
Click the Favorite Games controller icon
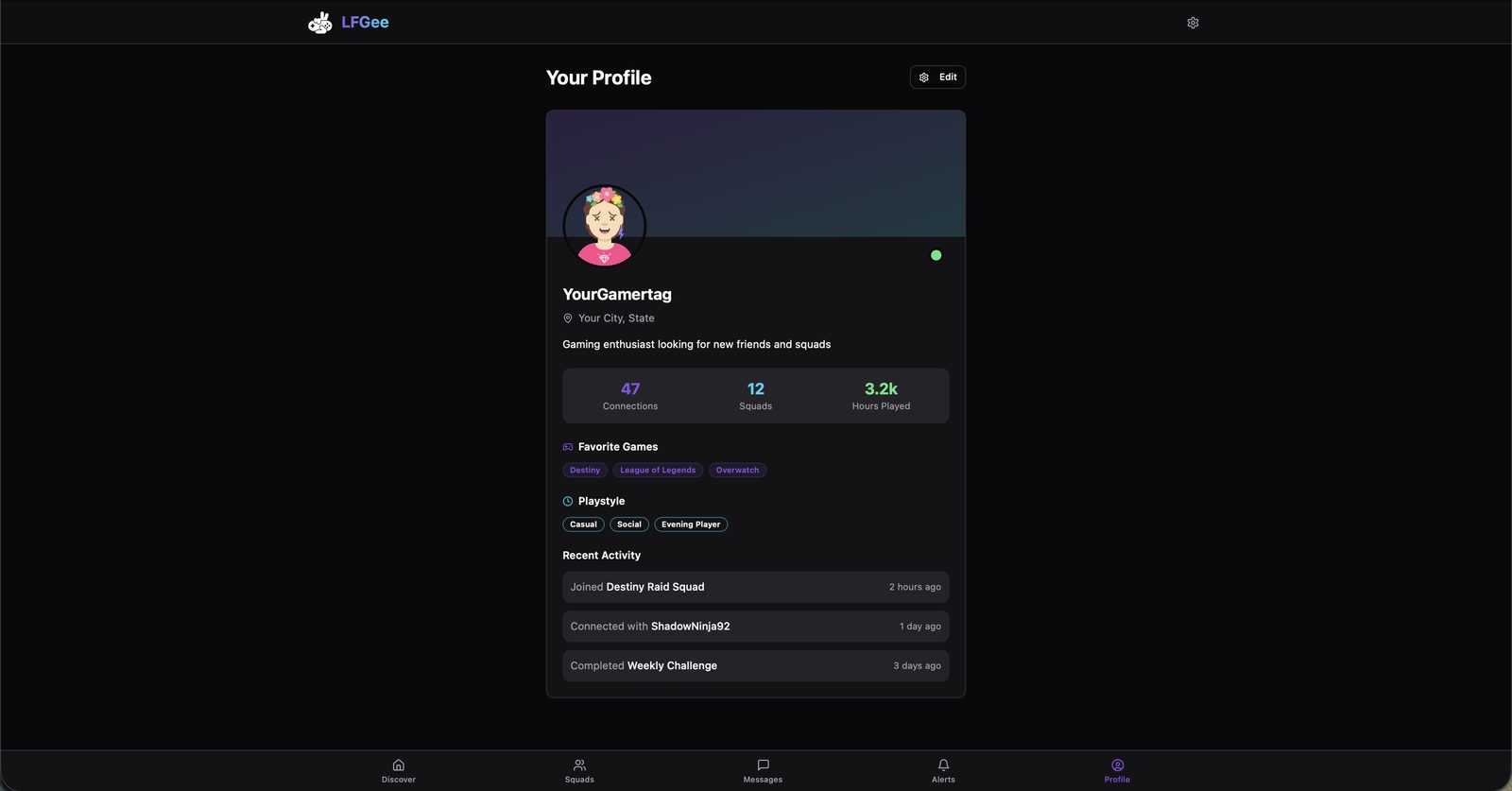568,447
